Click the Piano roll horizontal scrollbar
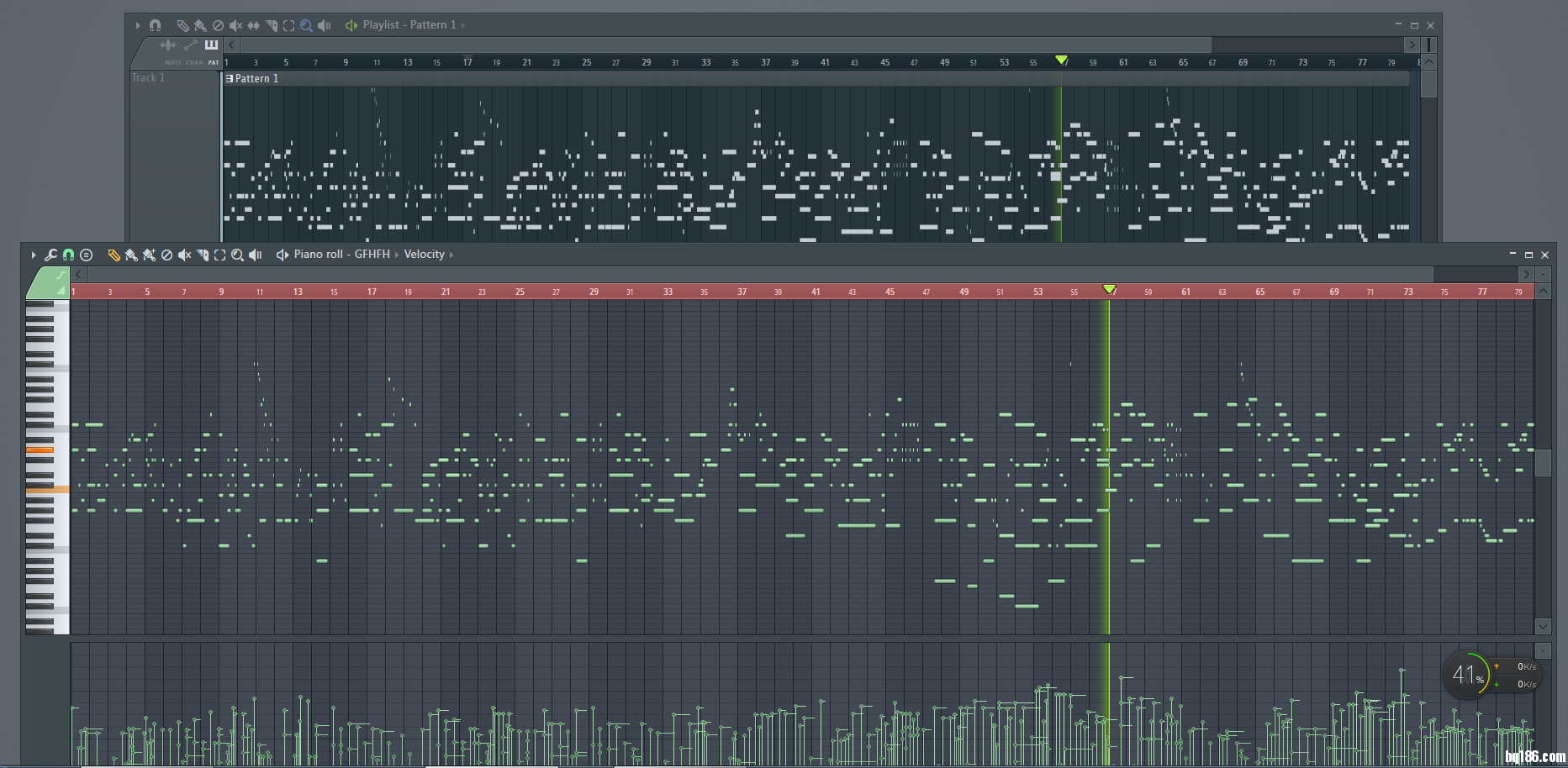 click(x=760, y=274)
